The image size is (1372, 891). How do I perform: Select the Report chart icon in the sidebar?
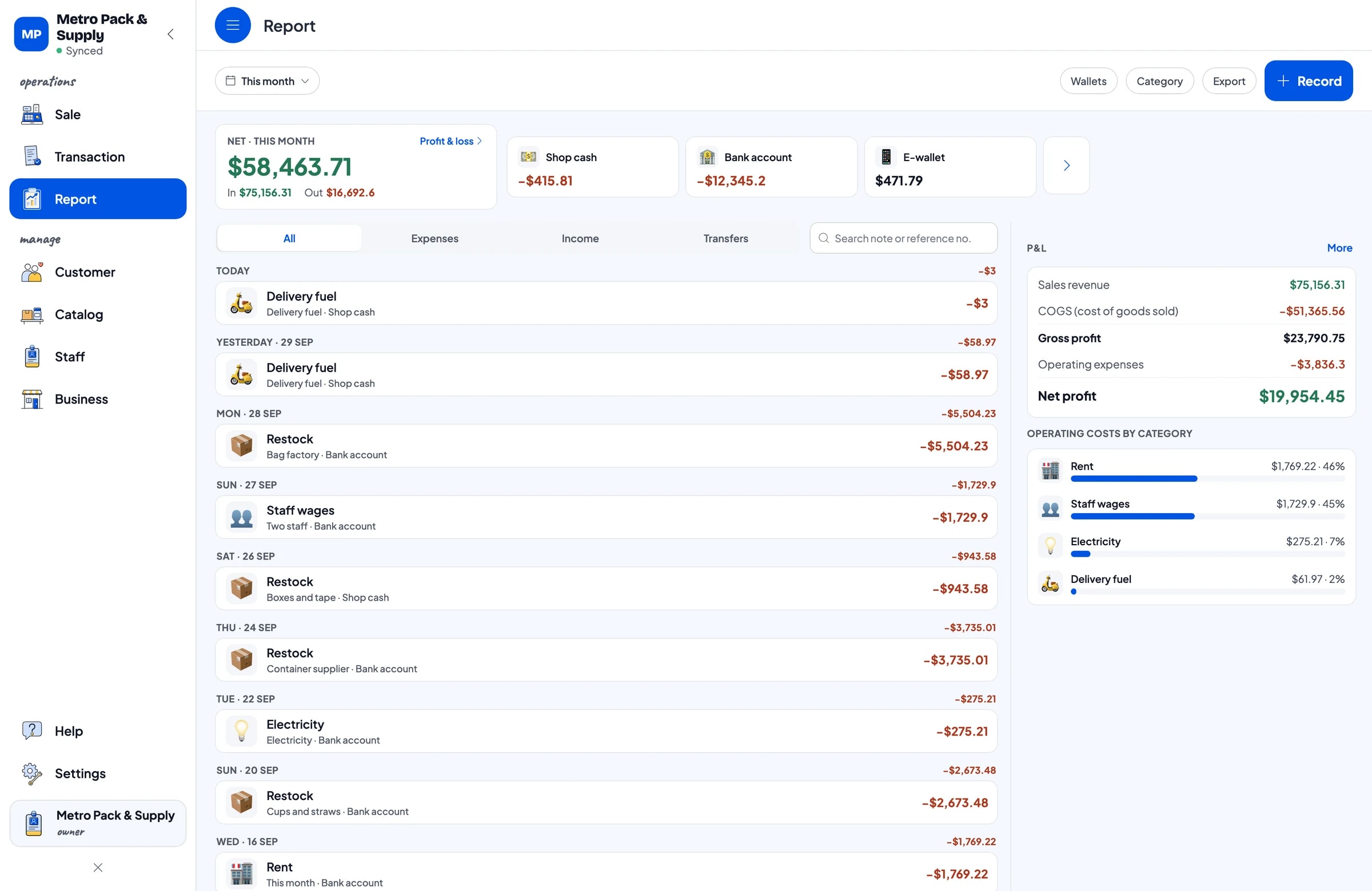point(32,199)
